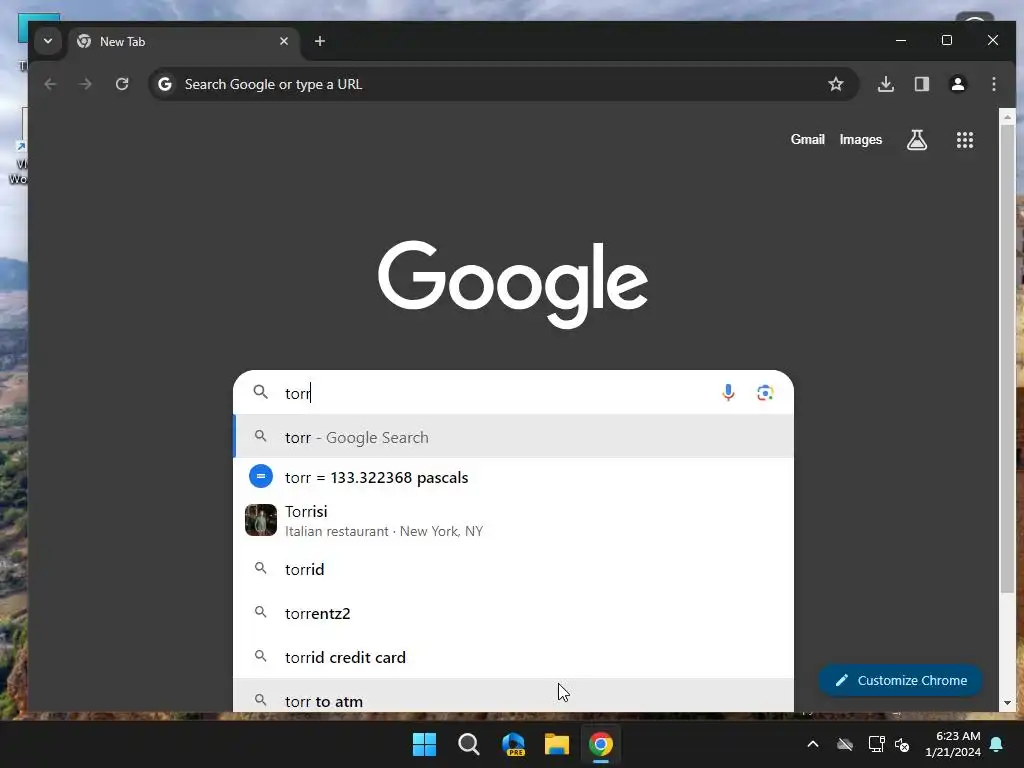This screenshot has height=768, width=1024.
Task: Select 'torr to atm' suggestion
Action: [513, 696]
